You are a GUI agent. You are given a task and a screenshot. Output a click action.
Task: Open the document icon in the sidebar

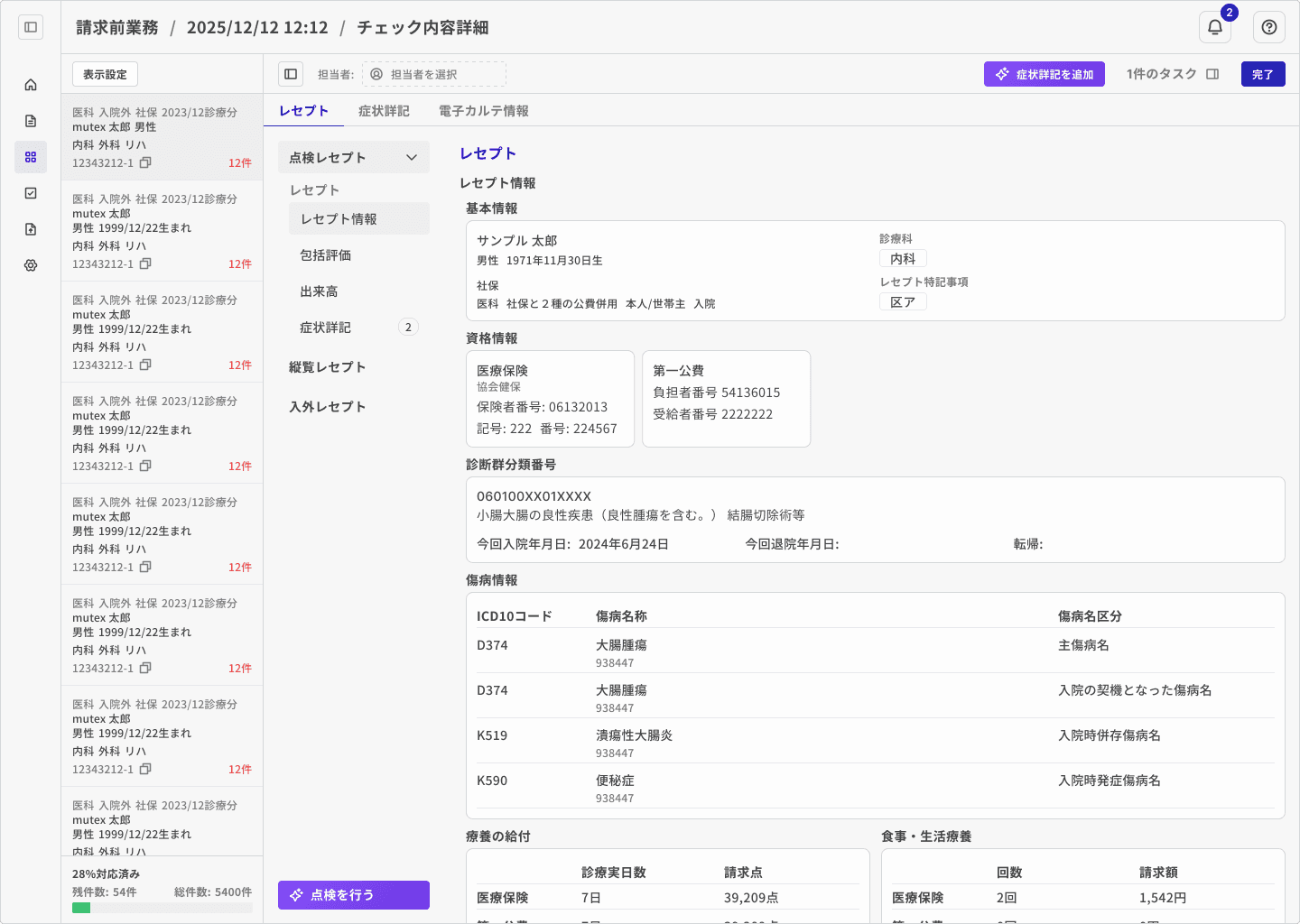point(31,121)
